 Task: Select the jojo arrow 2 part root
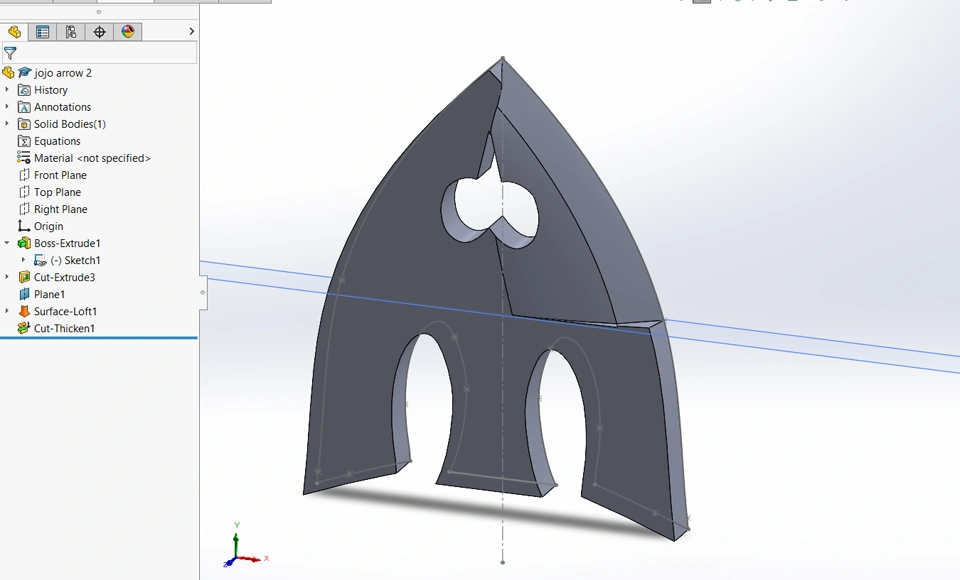tap(63, 73)
